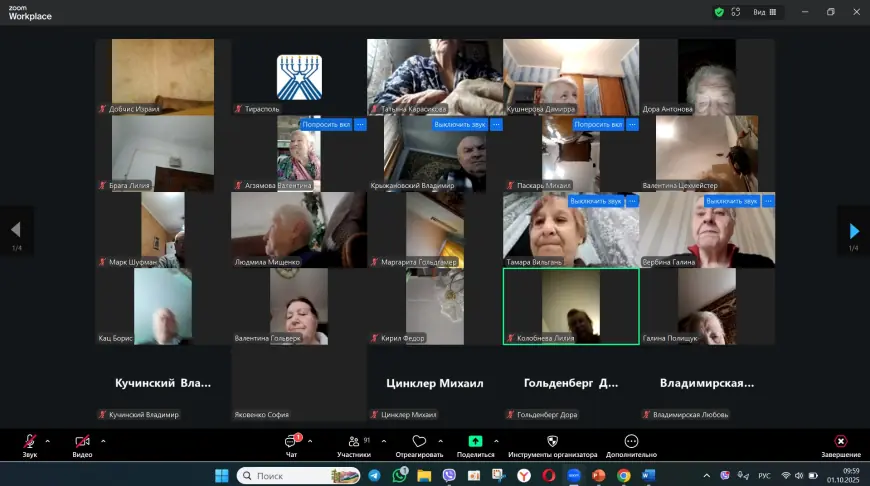Open the Chat panel icon

(x=292, y=441)
